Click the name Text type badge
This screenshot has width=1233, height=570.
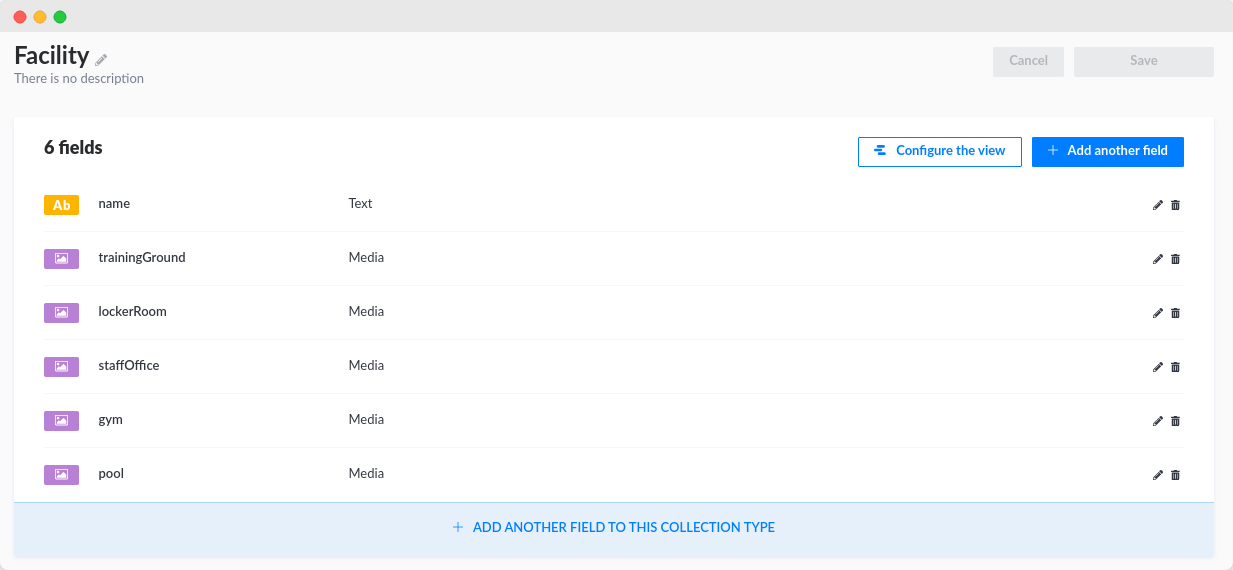(x=61, y=205)
